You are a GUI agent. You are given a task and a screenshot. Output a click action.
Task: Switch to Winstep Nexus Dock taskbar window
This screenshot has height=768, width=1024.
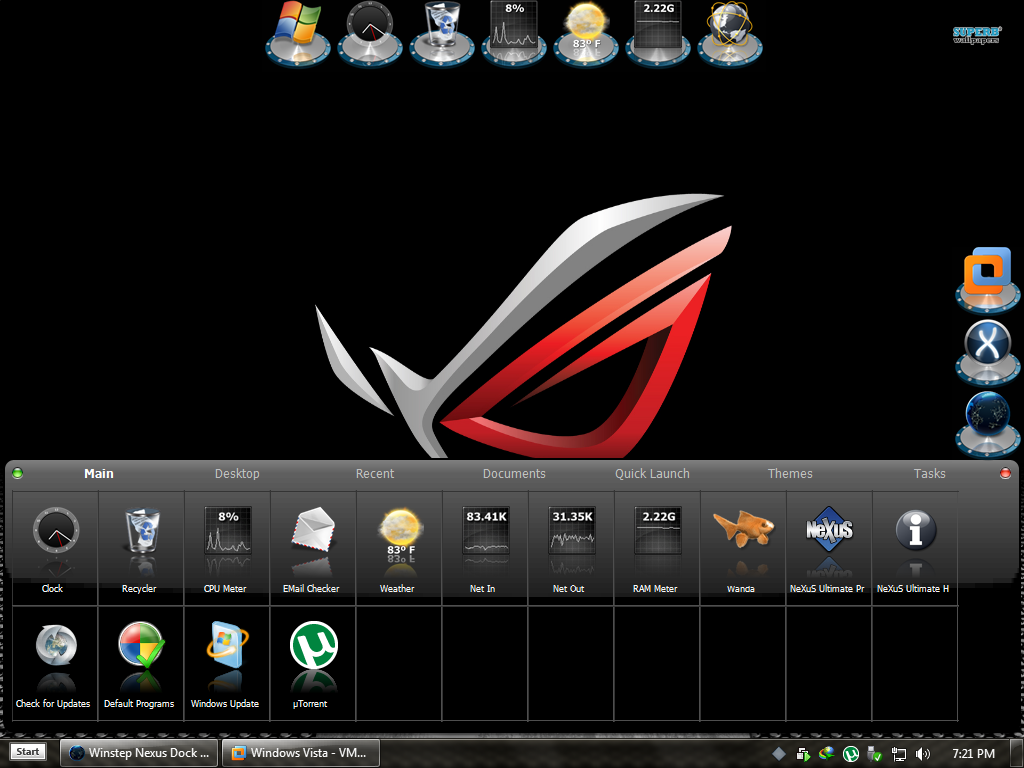tap(139, 753)
